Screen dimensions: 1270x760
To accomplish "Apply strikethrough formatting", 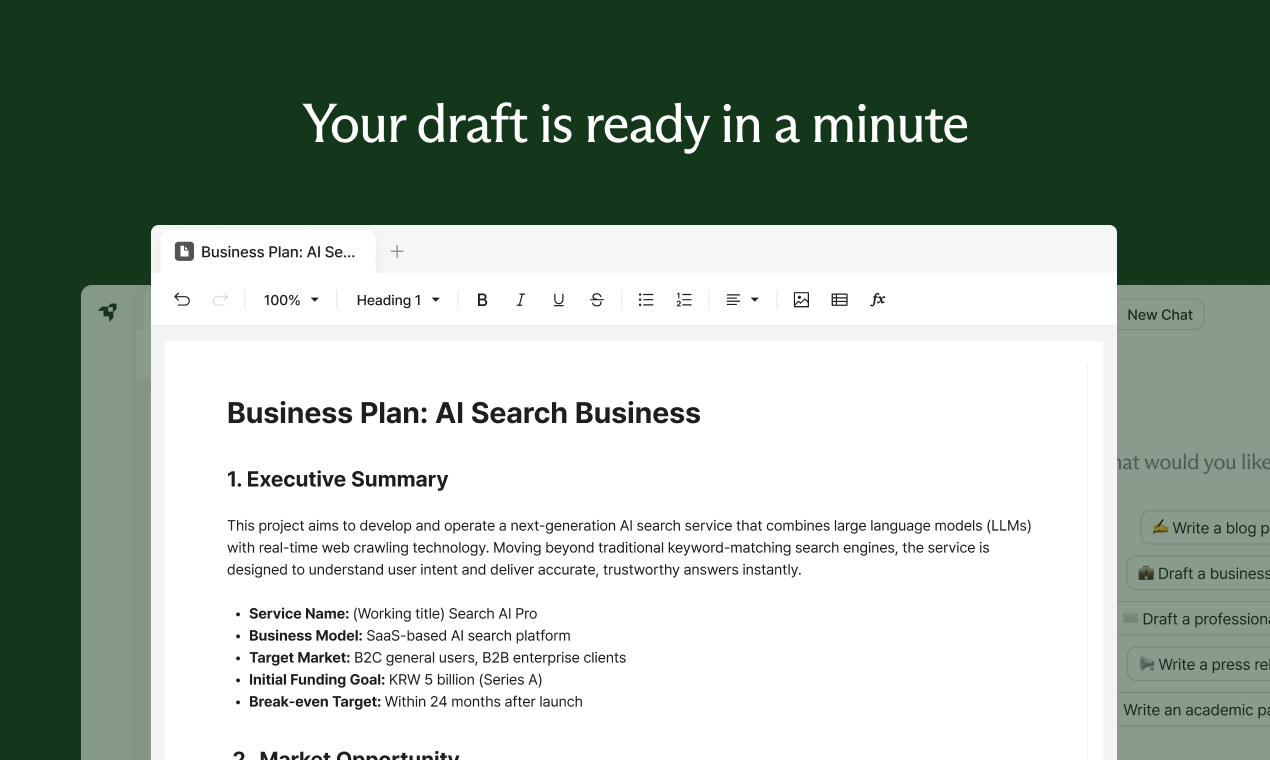I will pyautogui.click(x=596, y=299).
